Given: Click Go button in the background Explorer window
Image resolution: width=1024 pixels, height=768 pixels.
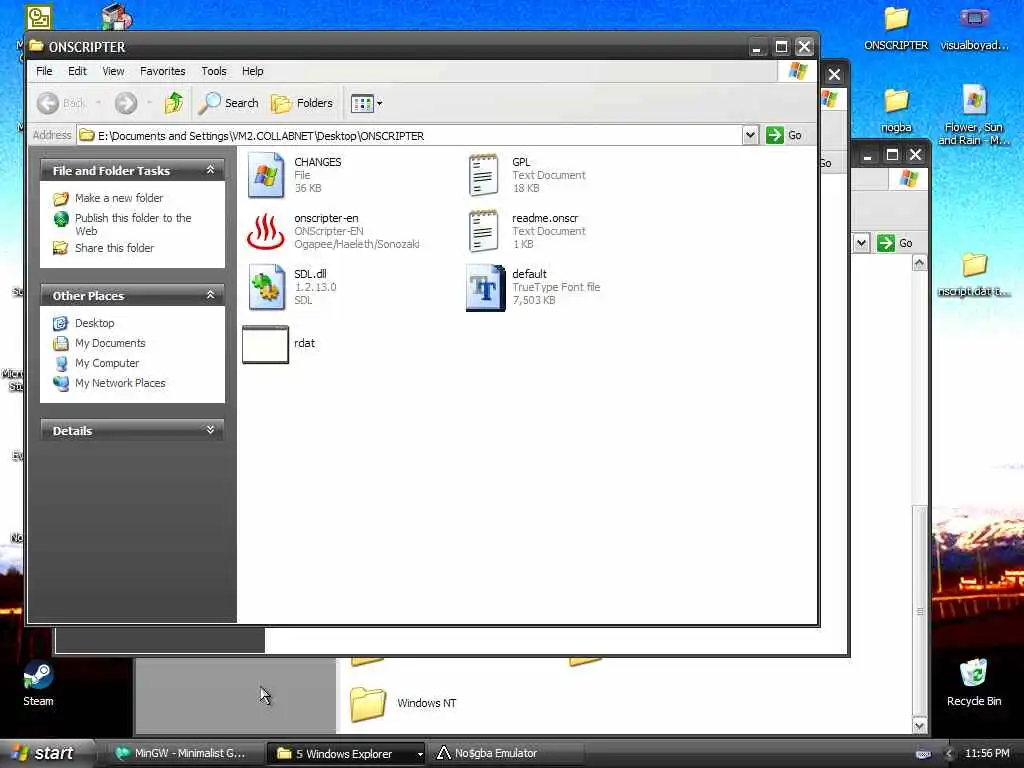Looking at the screenshot, I should [896, 243].
